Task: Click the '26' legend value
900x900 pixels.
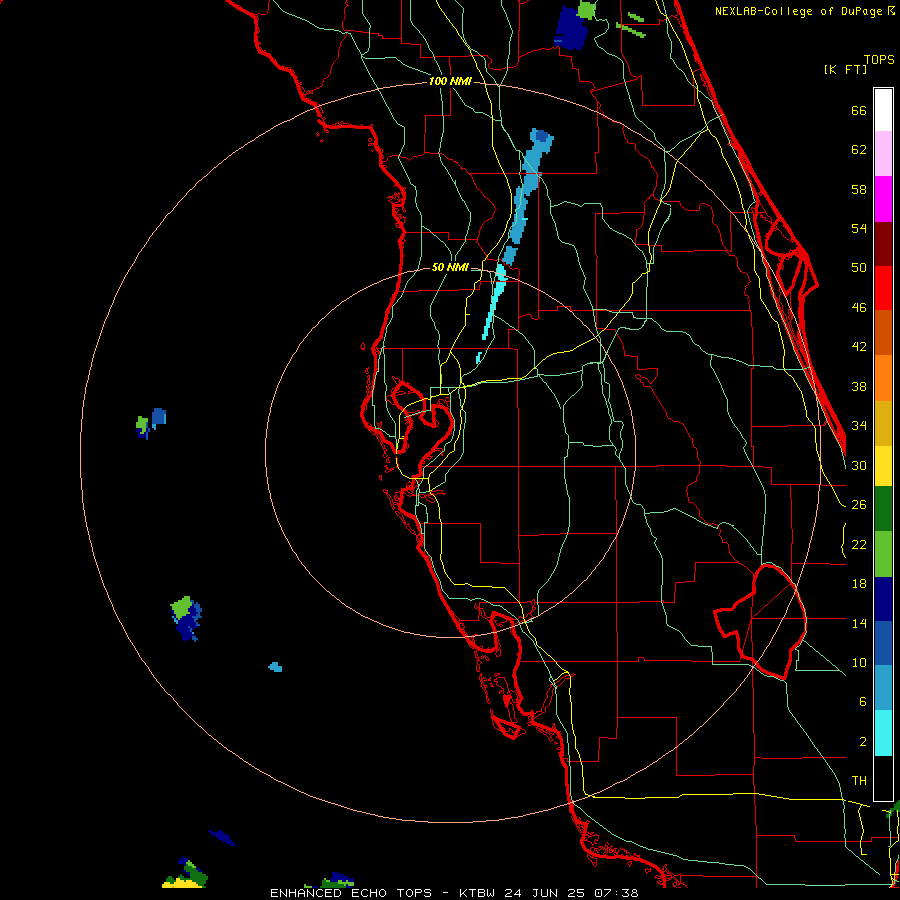Action: tap(859, 505)
